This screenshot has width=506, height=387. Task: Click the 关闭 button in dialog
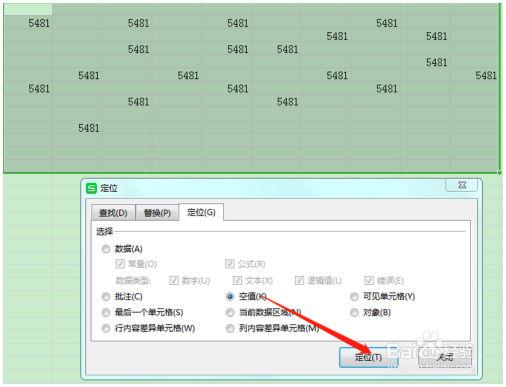445,357
